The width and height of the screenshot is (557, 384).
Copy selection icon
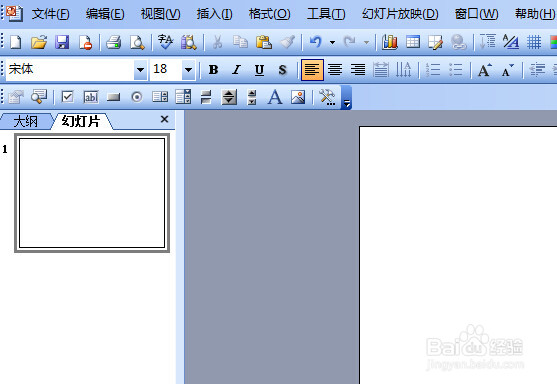coord(240,42)
